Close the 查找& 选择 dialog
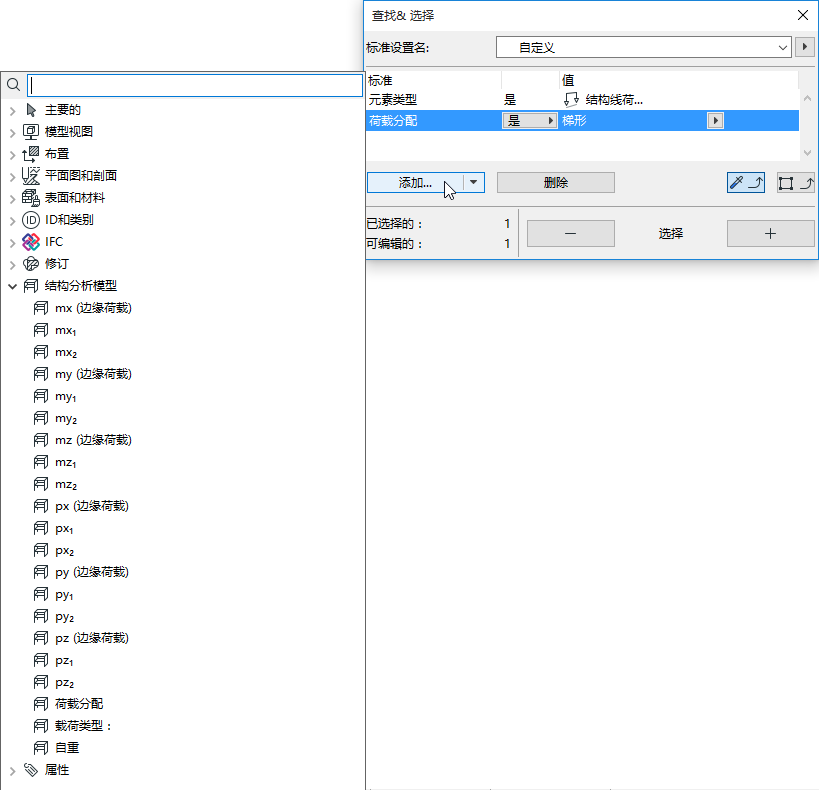 coord(803,15)
